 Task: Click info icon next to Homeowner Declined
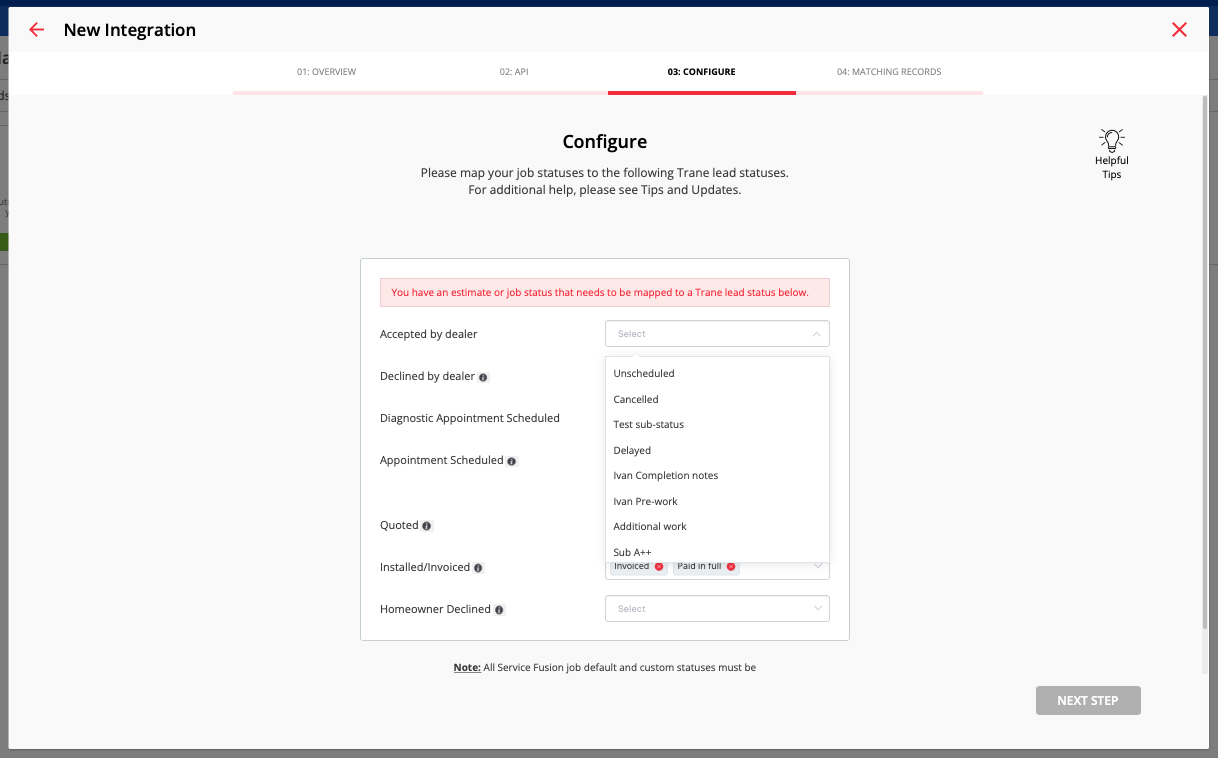coord(499,610)
